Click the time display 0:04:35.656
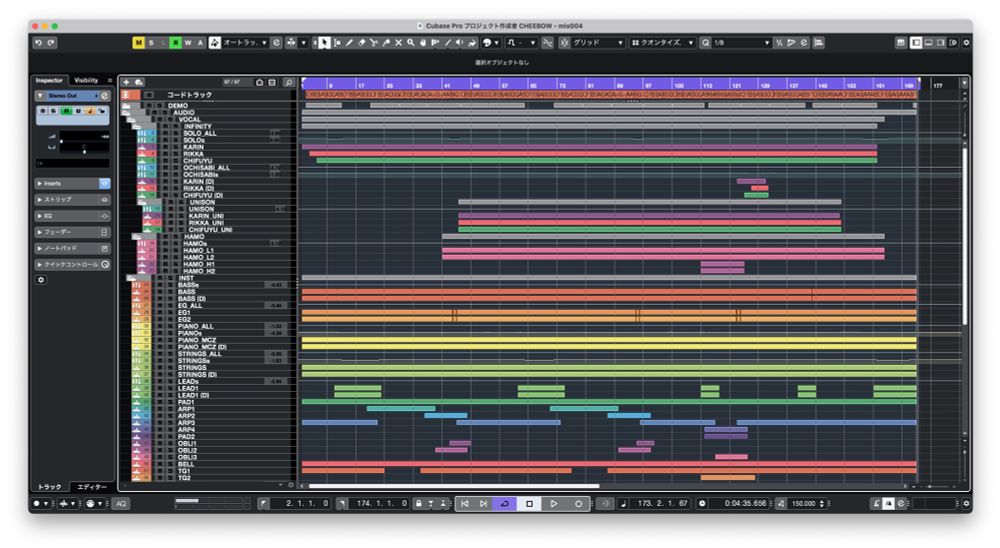The image size is (1000, 548). click(x=746, y=503)
